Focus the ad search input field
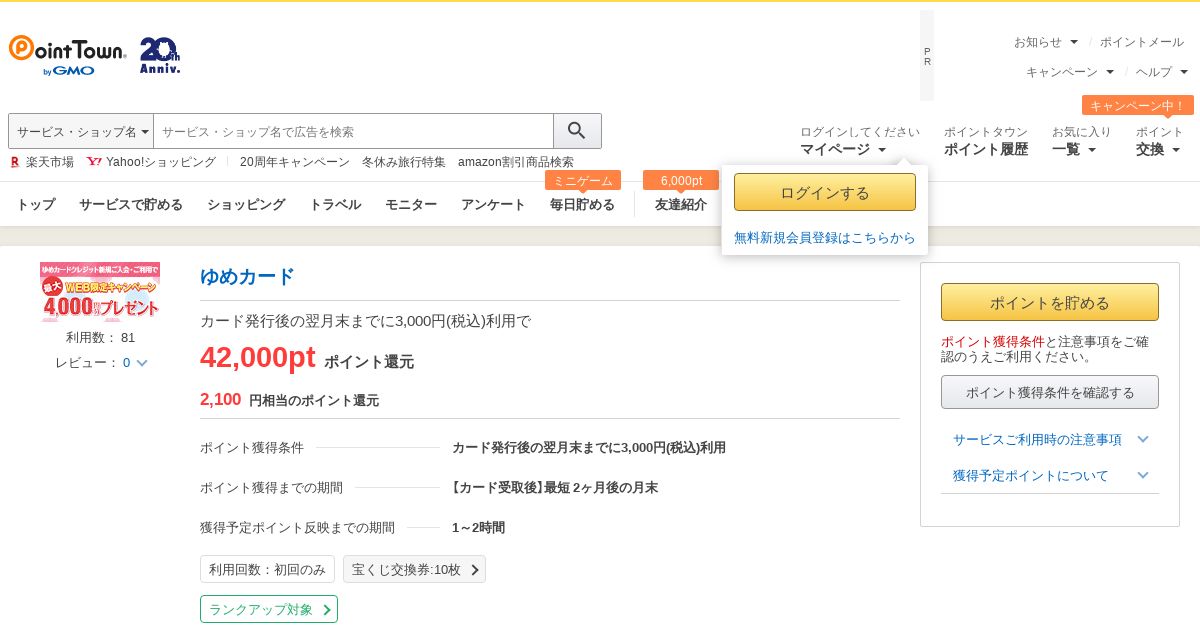The width and height of the screenshot is (1200, 630). click(x=353, y=131)
